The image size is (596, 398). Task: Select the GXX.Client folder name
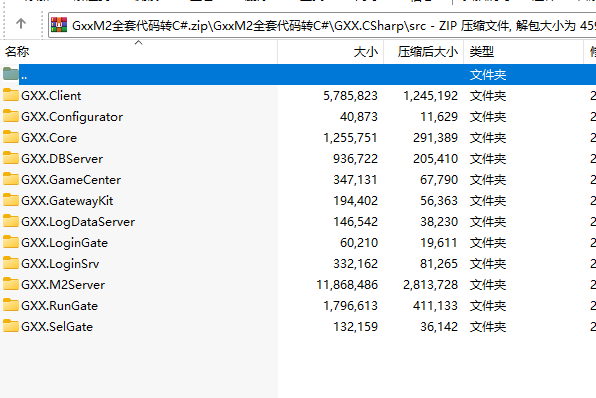click(51, 96)
